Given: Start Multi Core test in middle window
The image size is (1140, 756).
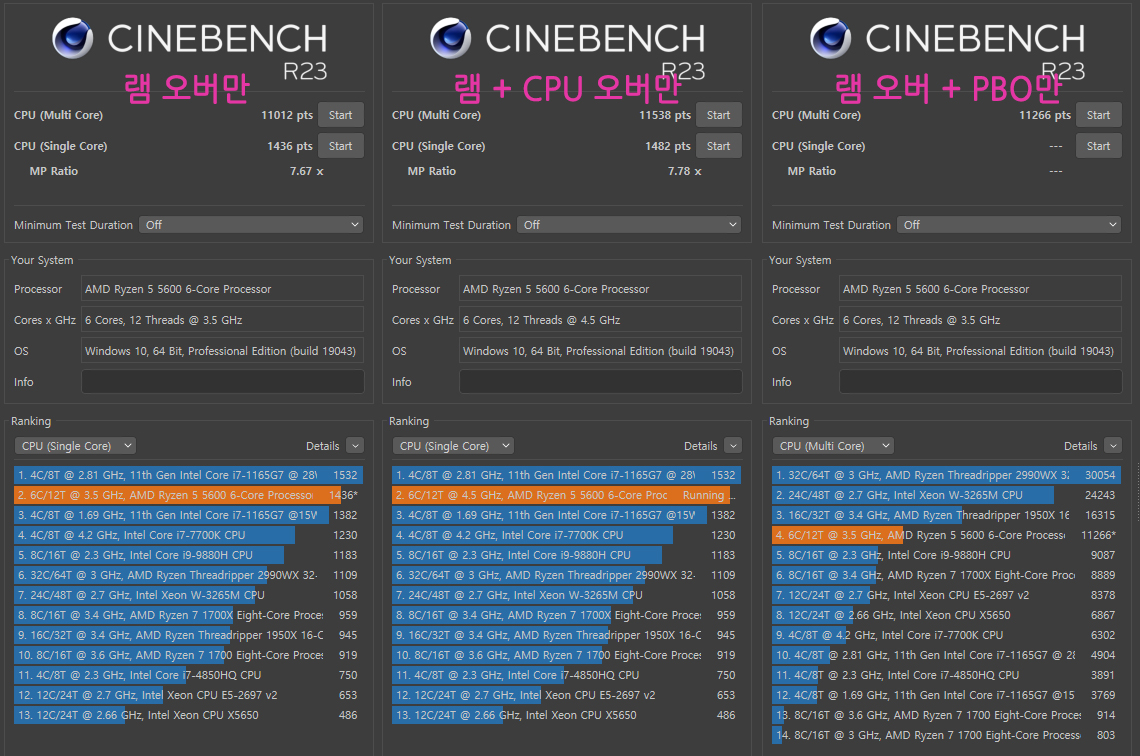Looking at the screenshot, I should click(718, 115).
